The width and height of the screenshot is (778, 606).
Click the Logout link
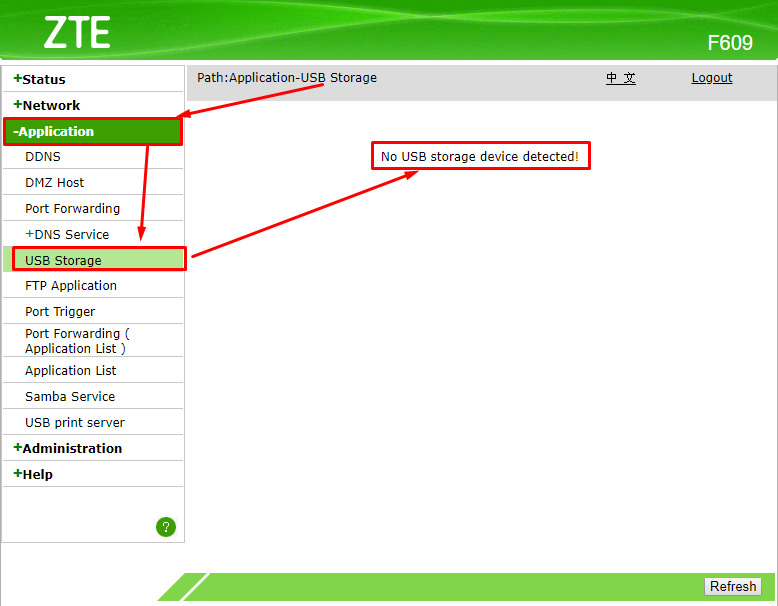(x=712, y=78)
